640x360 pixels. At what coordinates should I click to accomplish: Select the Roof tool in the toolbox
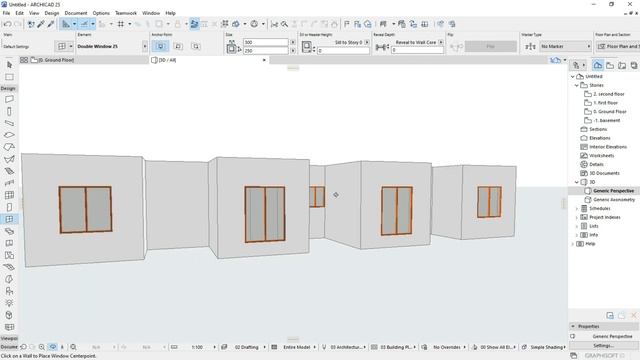tap(9, 147)
